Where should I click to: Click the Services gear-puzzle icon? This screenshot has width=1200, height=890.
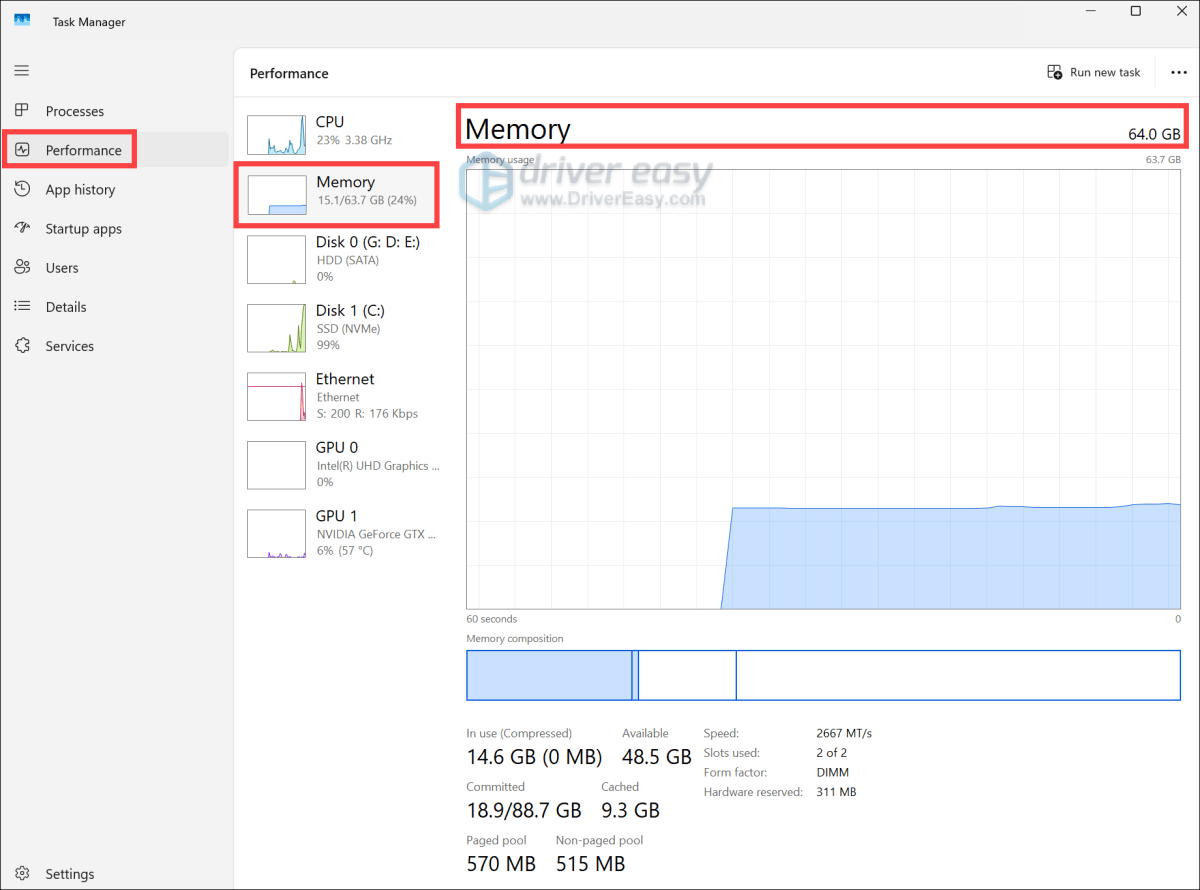click(22, 346)
